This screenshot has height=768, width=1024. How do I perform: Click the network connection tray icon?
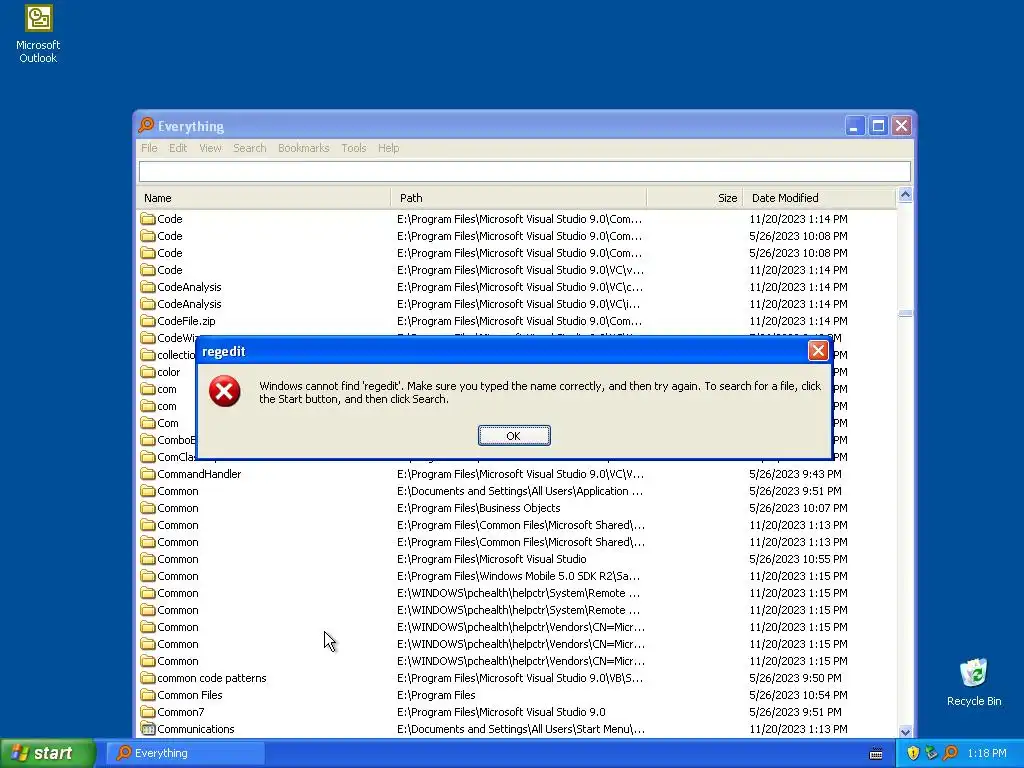click(931, 753)
